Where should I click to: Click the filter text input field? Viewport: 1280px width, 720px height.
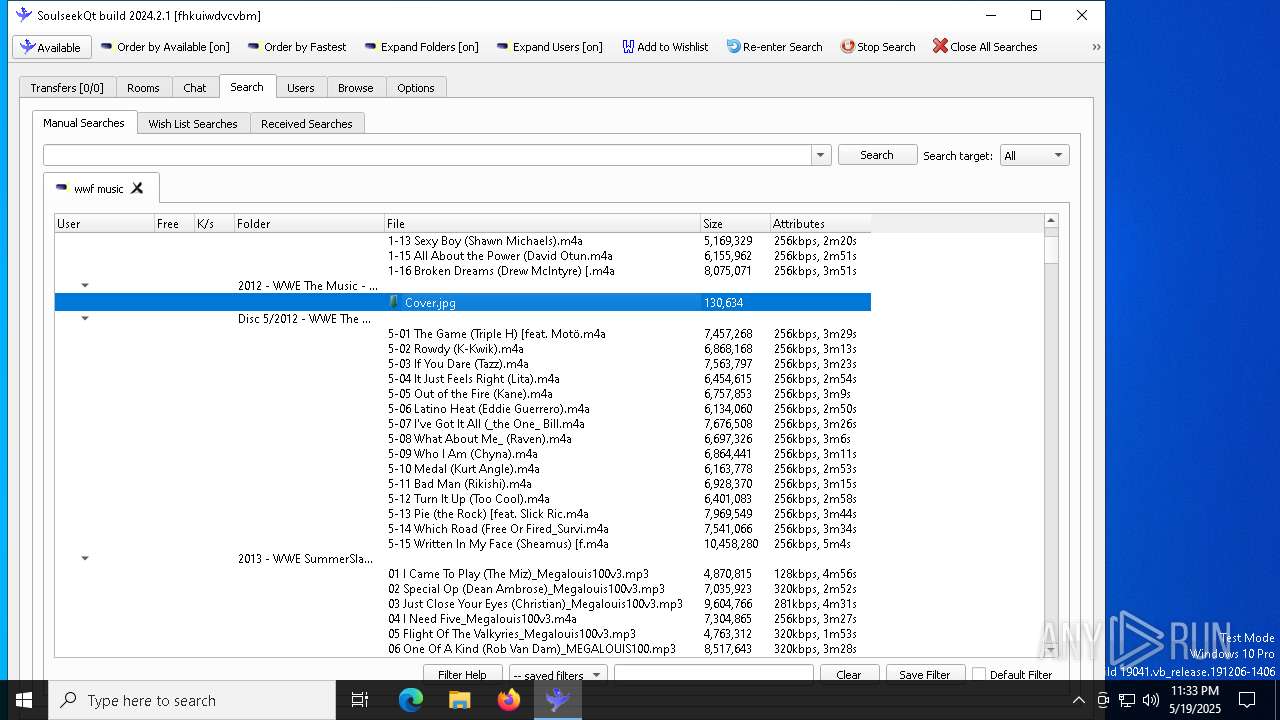click(x=714, y=674)
